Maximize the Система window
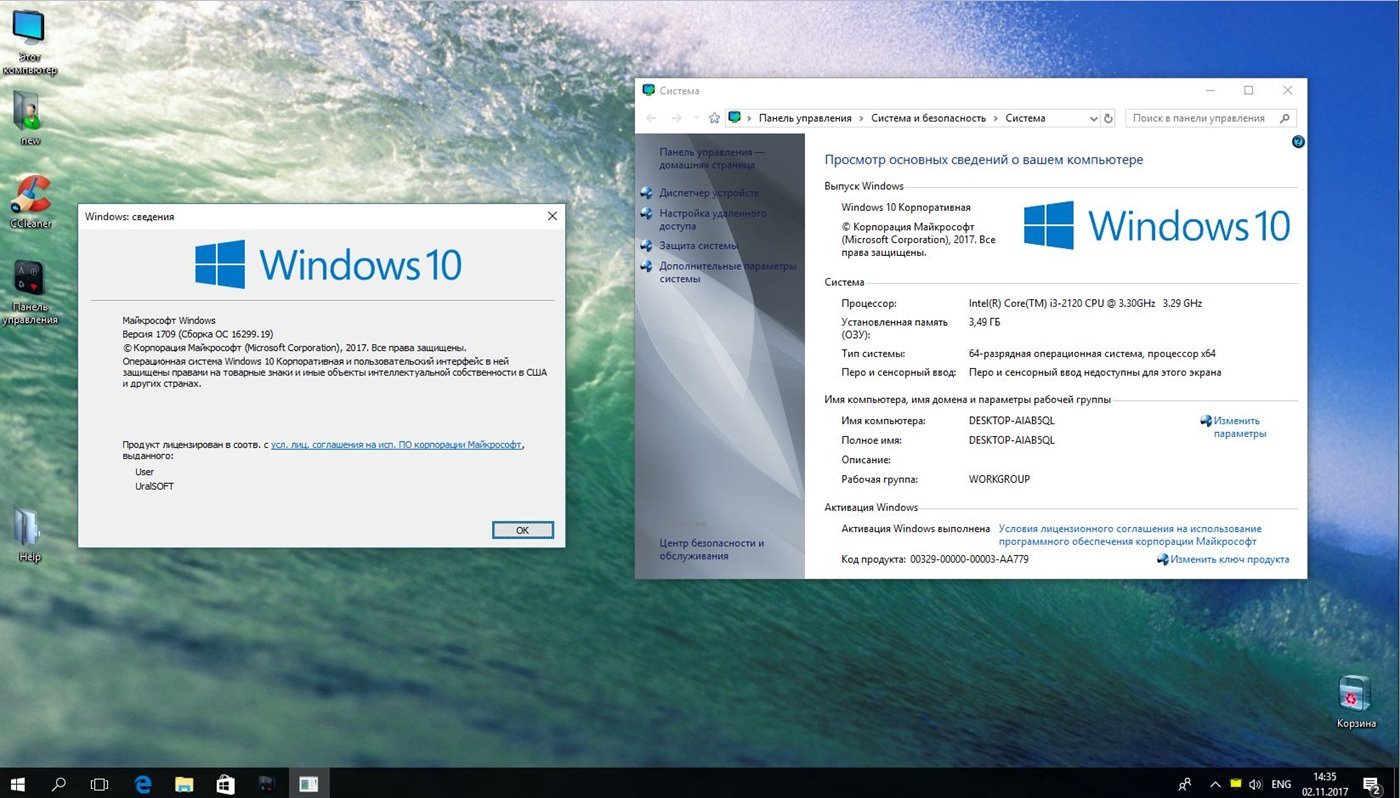 [1249, 90]
